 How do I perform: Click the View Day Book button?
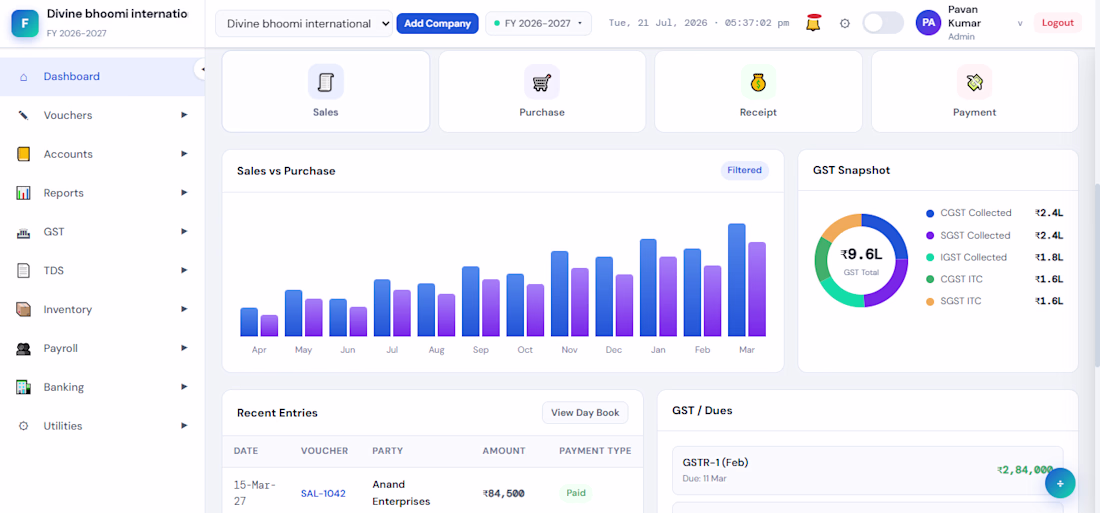coord(585,413)
